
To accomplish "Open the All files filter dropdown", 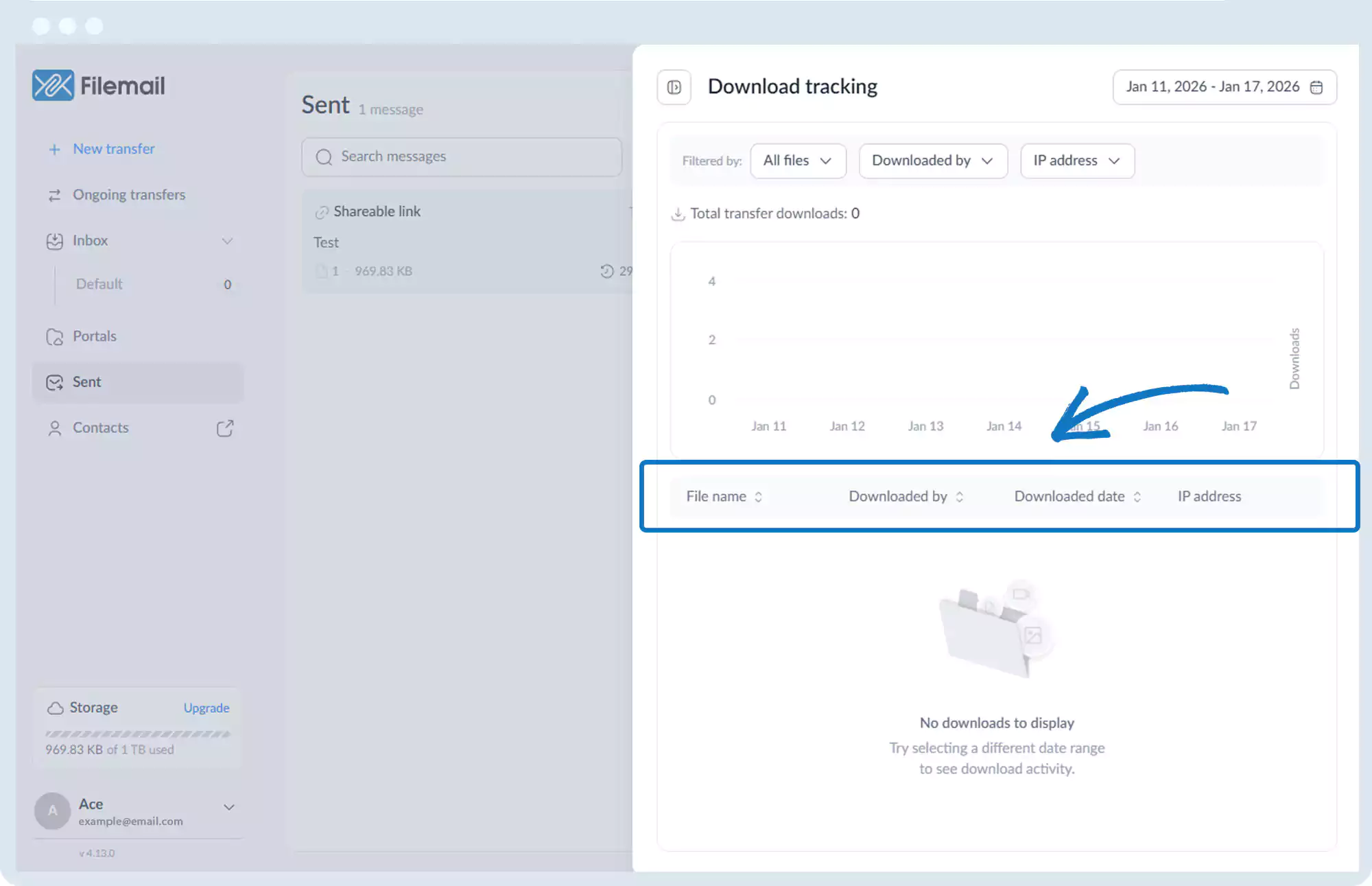I will [x=798, y=161].
